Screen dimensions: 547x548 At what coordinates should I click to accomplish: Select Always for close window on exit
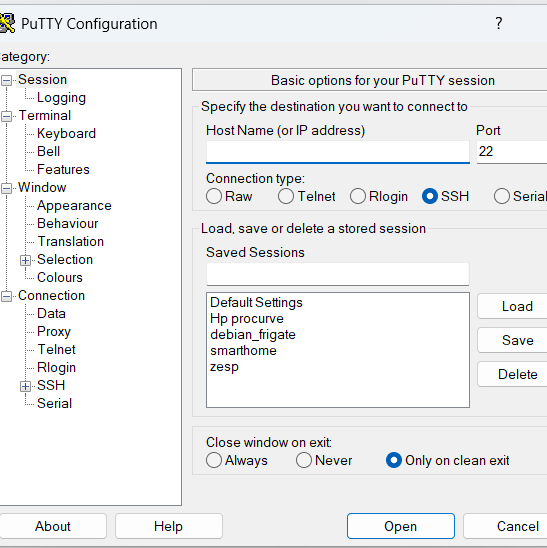click(214, 460)
